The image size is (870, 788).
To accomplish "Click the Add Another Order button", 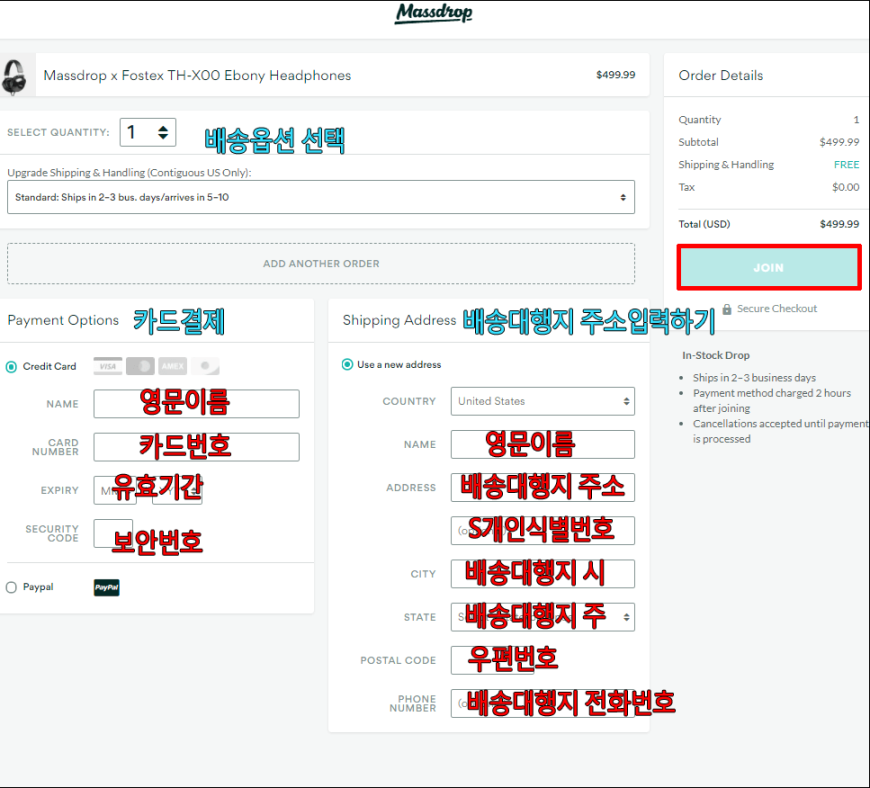I will click(321, 264).
